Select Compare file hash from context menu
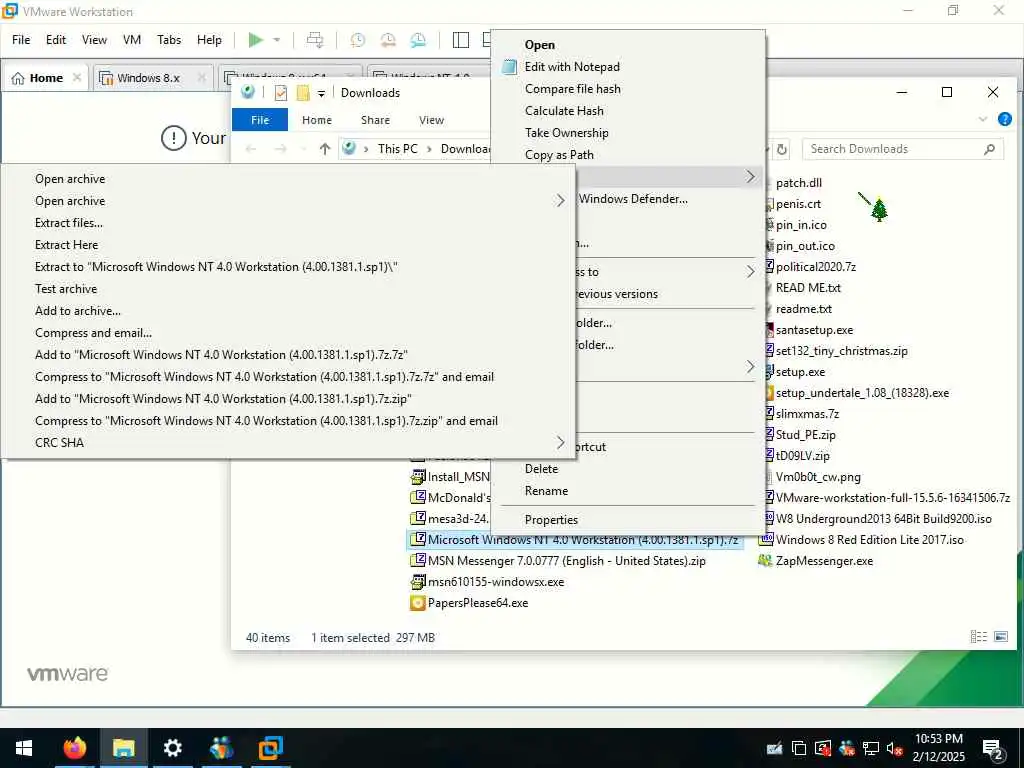 pyautogui.click(x=573, y=89)
